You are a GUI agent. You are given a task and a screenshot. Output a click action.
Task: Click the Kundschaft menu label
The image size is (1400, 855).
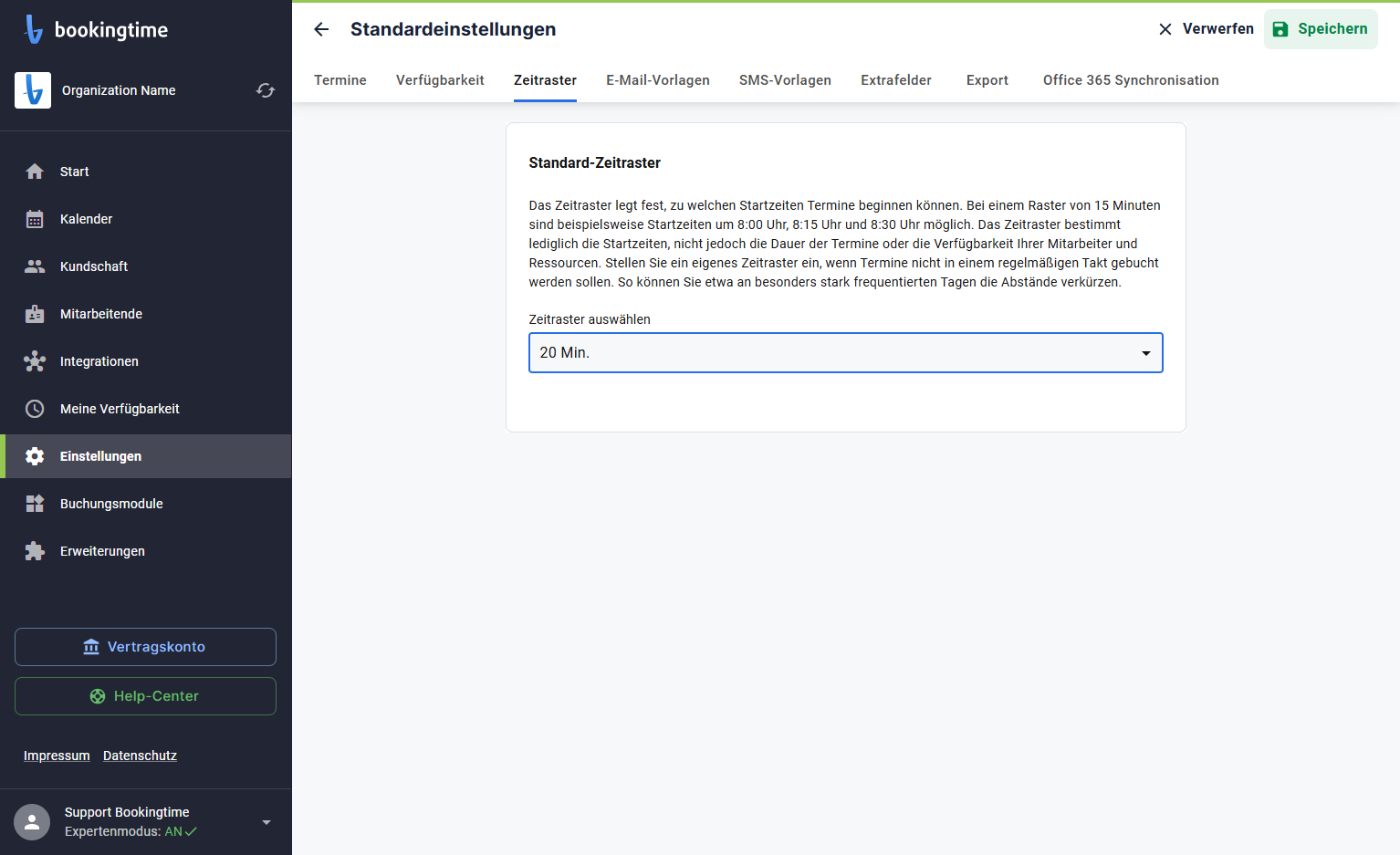point(94,266)
